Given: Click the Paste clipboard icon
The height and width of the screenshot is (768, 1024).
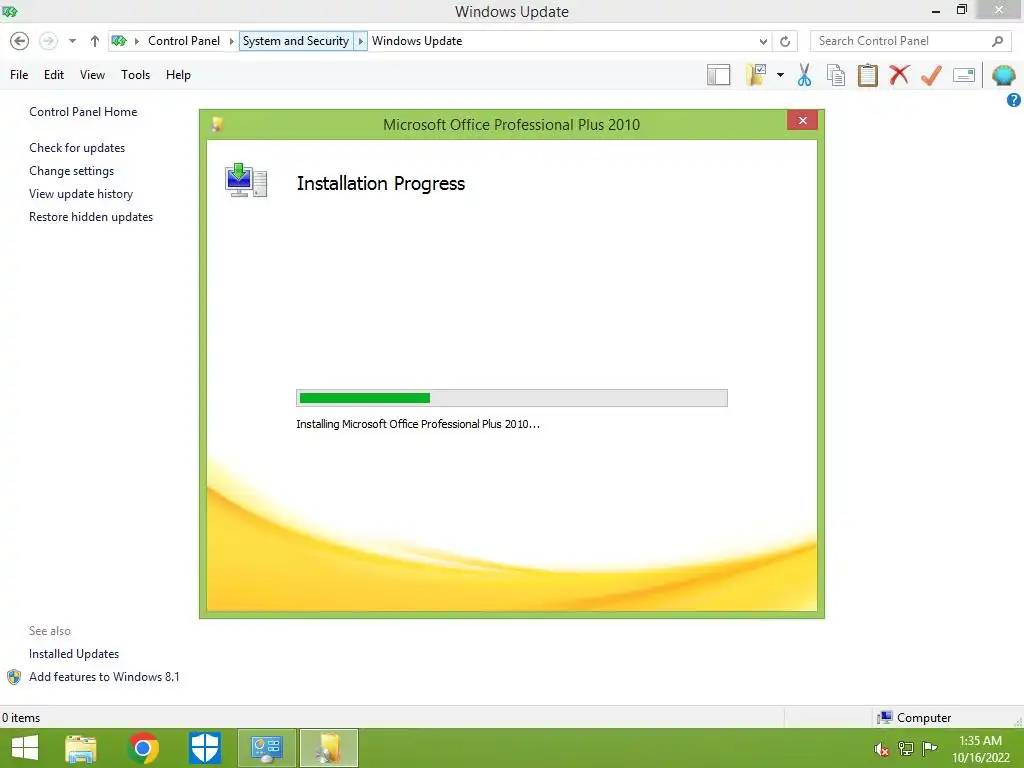Looking at the screenshot, I should pos(867,75).
